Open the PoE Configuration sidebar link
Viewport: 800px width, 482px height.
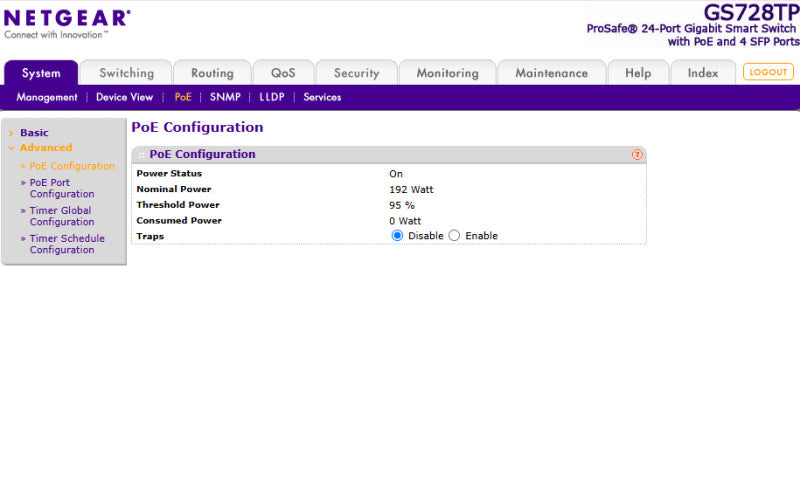(x=72, y=166)
